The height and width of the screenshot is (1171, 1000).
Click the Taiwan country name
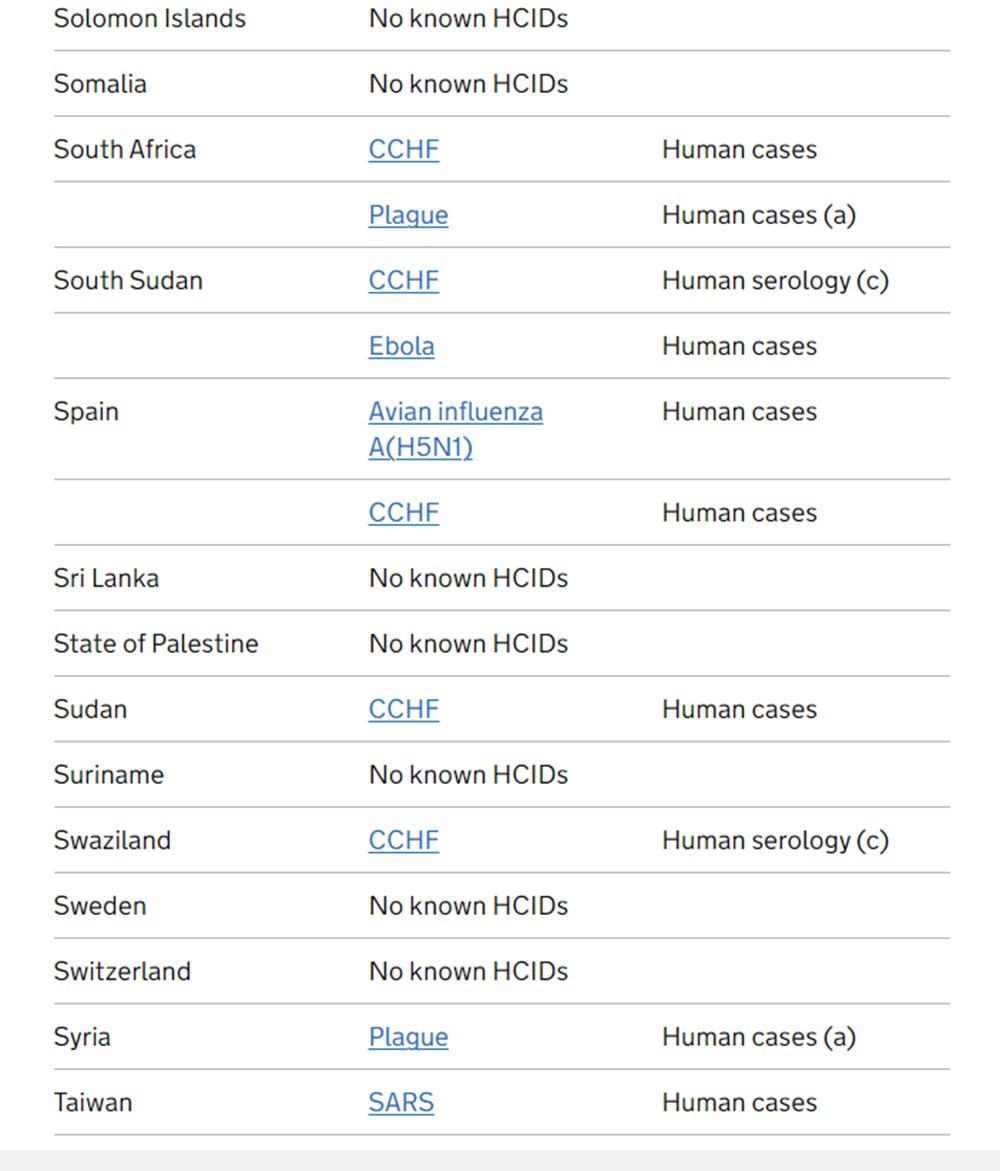(x=92, y=1103)
